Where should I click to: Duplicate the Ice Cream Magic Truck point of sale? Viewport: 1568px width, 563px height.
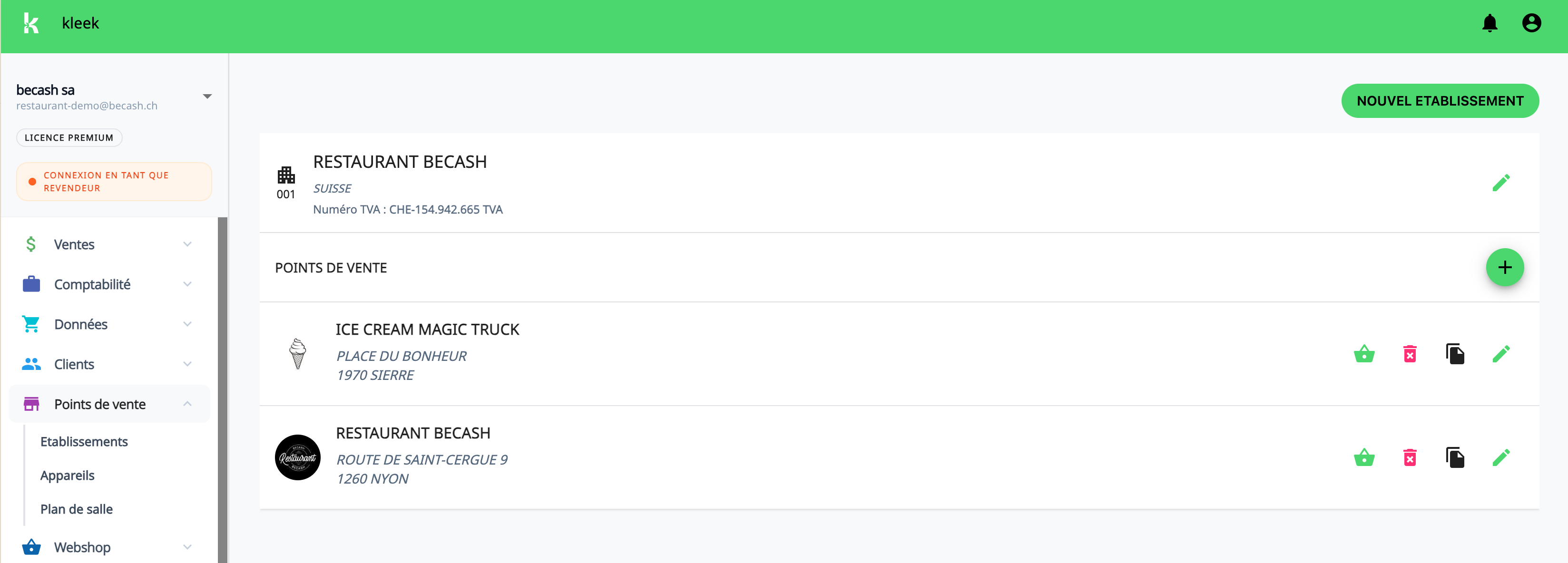tap(1455, 354)
